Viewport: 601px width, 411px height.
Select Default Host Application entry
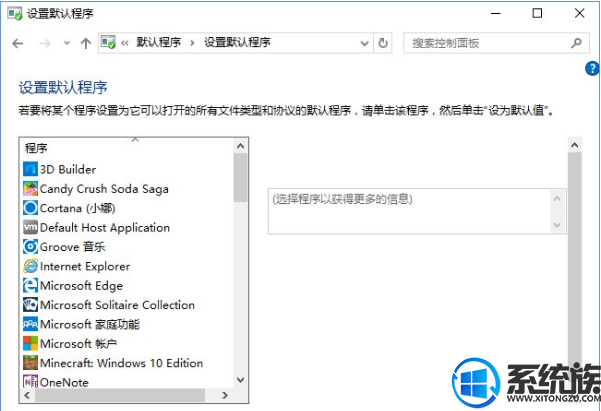tap(105, 227)
